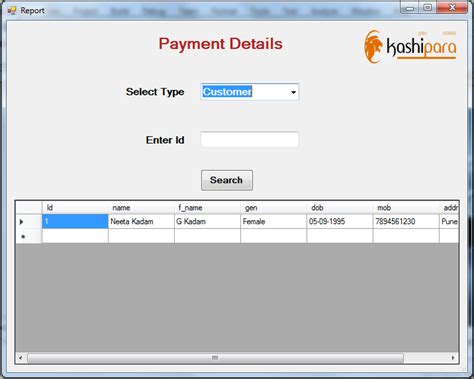The height and width of the screenshot is (379, 474).
Task: Select the cell 'G Kadam'
Action: point(207,222)
